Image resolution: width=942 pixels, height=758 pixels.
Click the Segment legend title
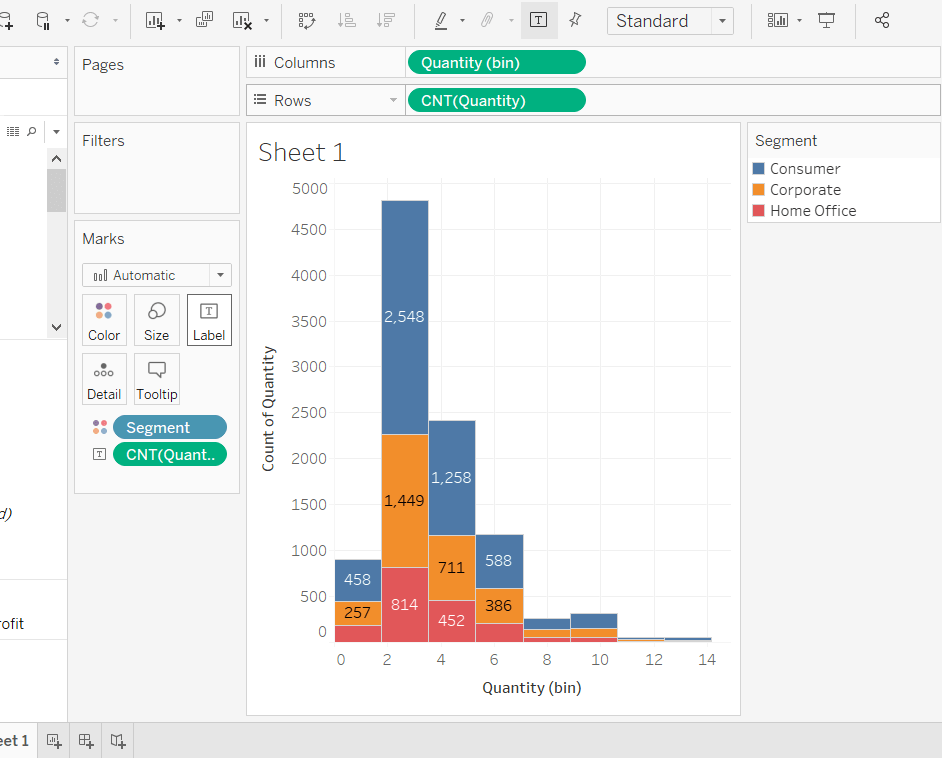point(786,141)
